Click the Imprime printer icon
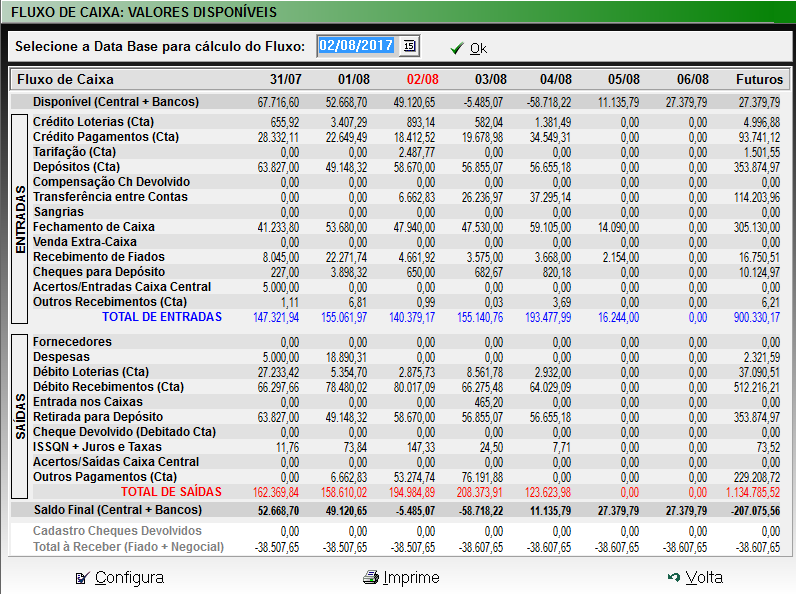The height and width of the screenshot is (594, 796). click(x=371, y=577)
